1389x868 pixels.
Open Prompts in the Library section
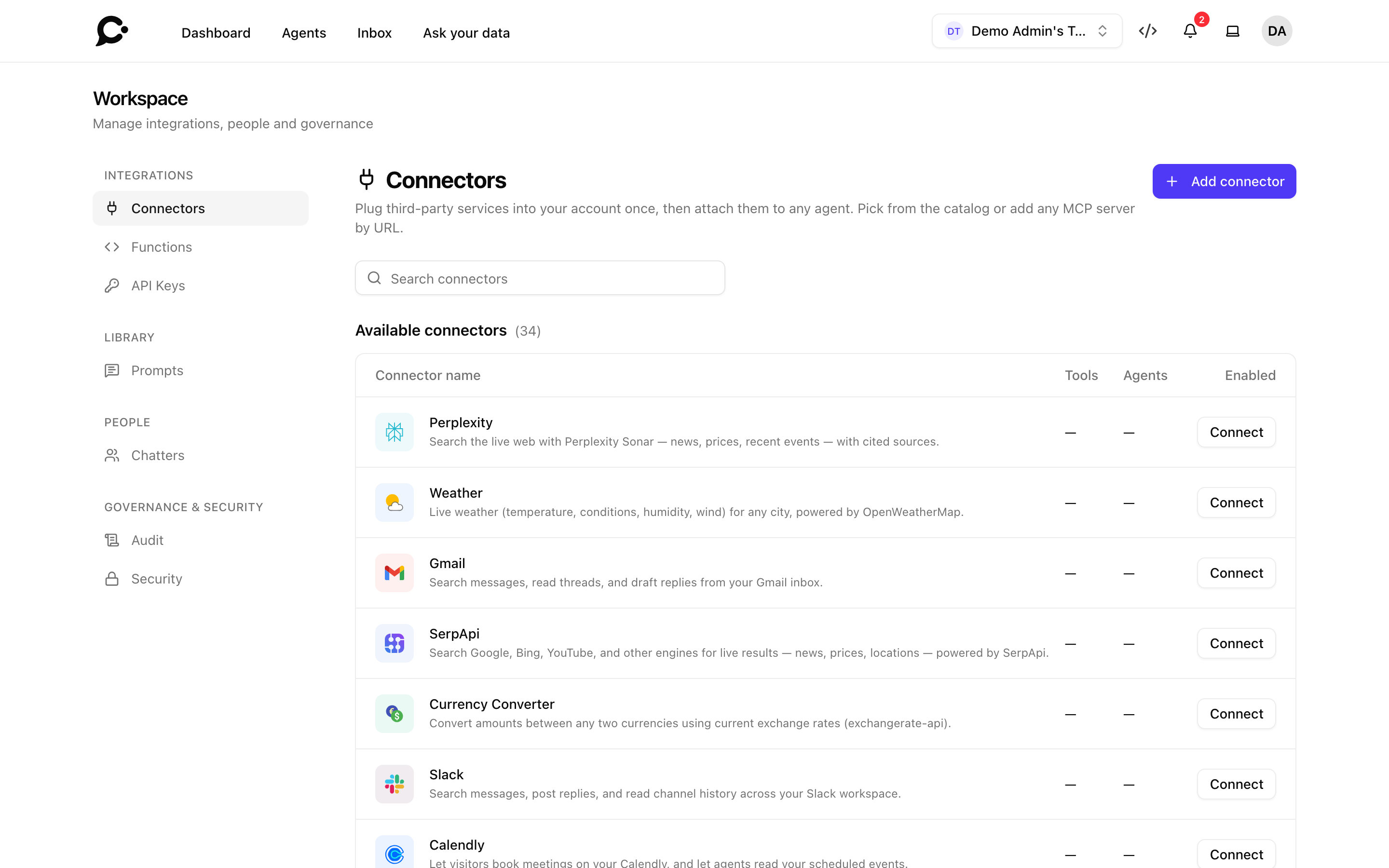coord(200,370)
